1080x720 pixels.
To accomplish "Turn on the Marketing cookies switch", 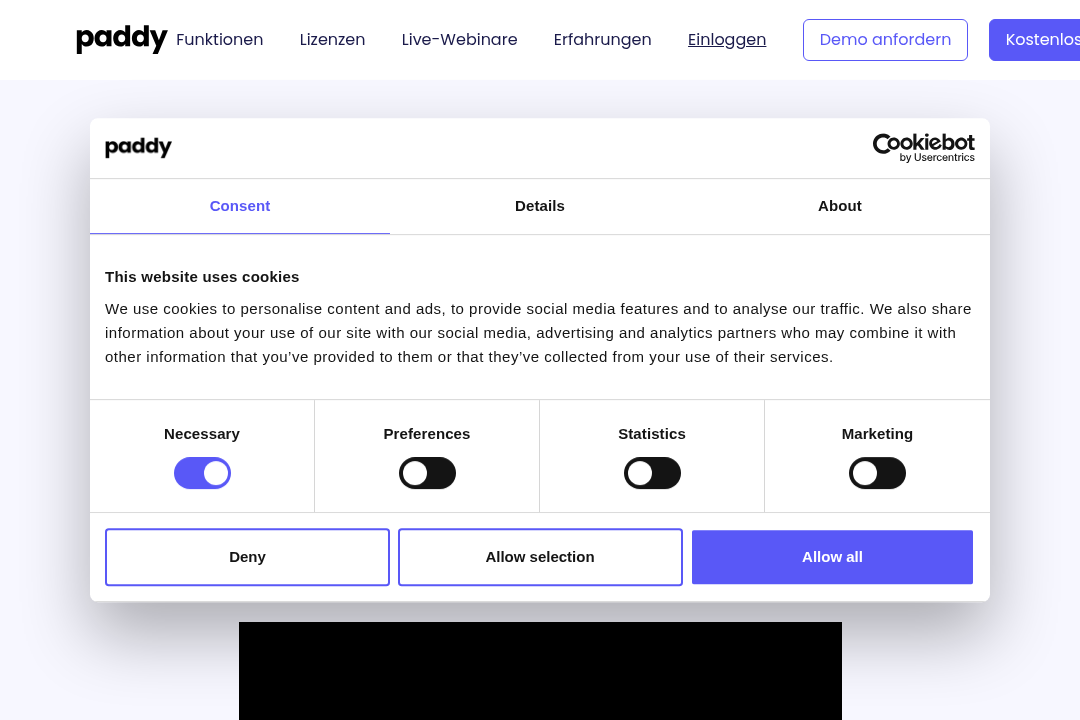I will click(878, 473).
